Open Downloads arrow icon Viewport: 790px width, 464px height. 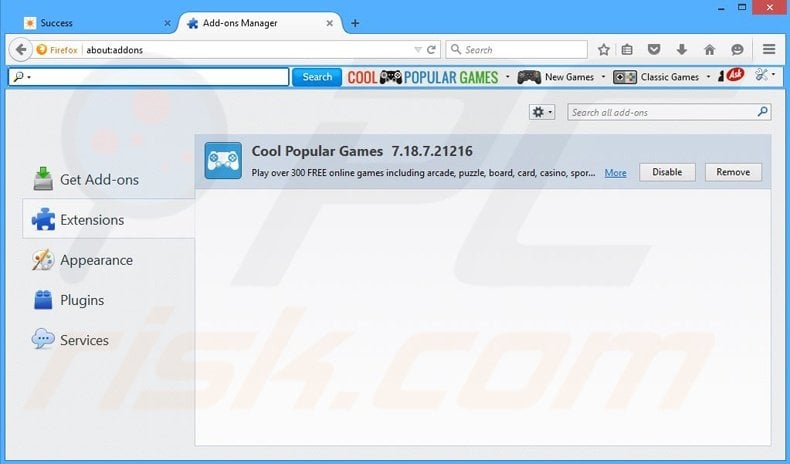coord(682,49)
